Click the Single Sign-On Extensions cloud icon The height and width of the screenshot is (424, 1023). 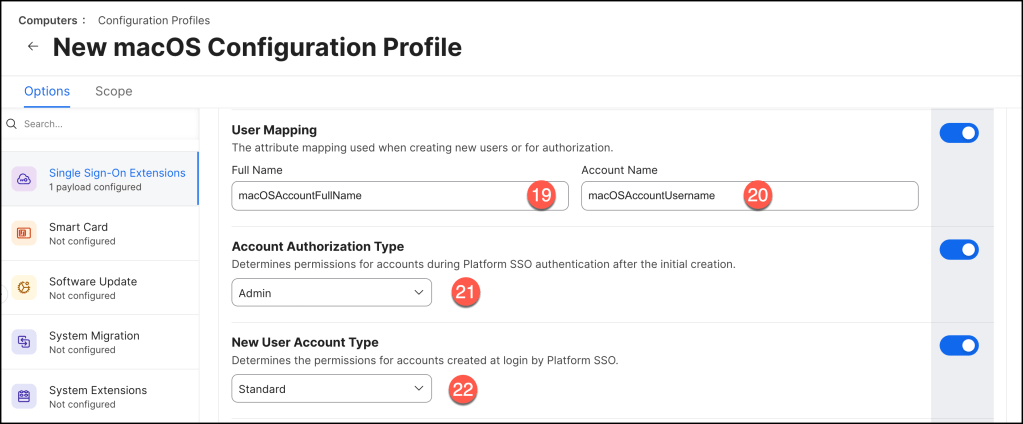click(24, 179)
